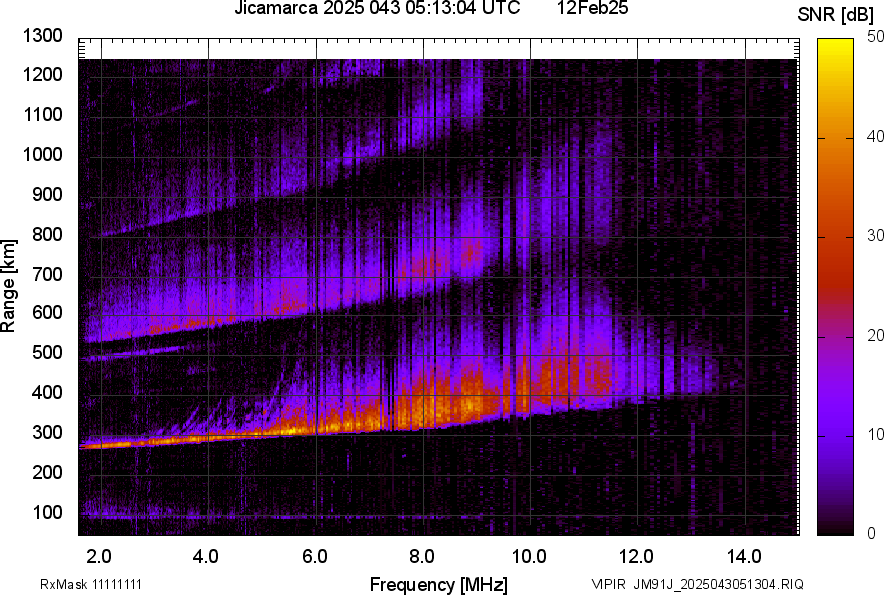884x595 pixels.
Task: Select the 0 tick label on the colorbar
Action: pyautogui.click(x=872, y=532)
